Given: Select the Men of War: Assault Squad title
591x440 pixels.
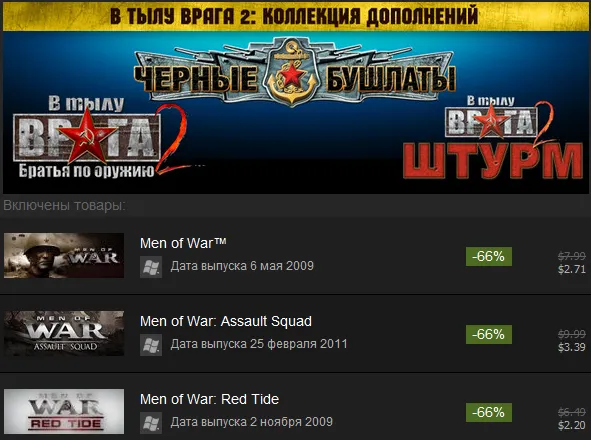Looking at the screenshot, I should click(226, 321).
